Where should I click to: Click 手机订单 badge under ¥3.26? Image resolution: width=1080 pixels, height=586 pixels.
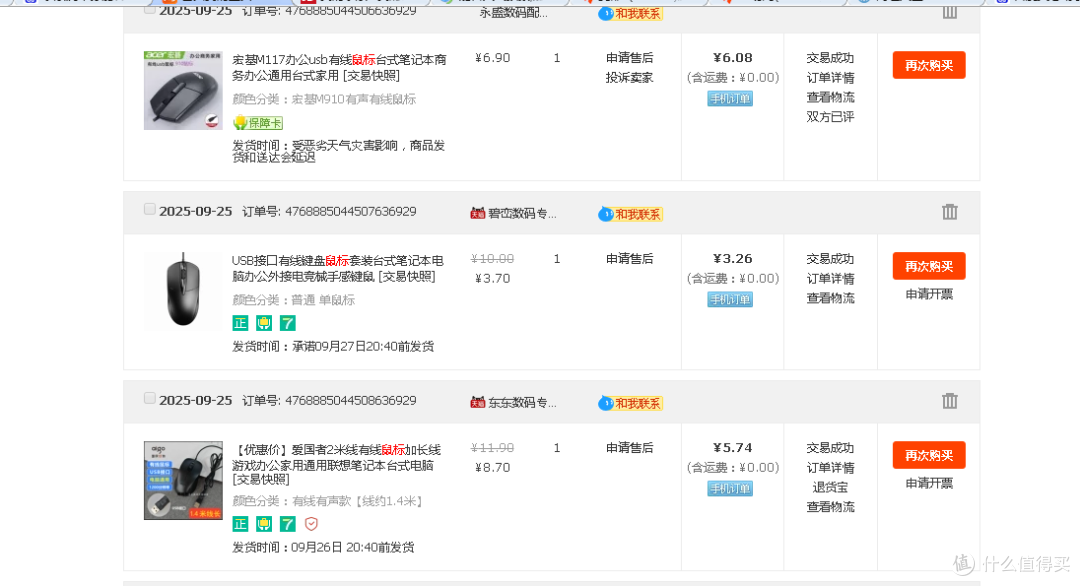click(730, 300)
